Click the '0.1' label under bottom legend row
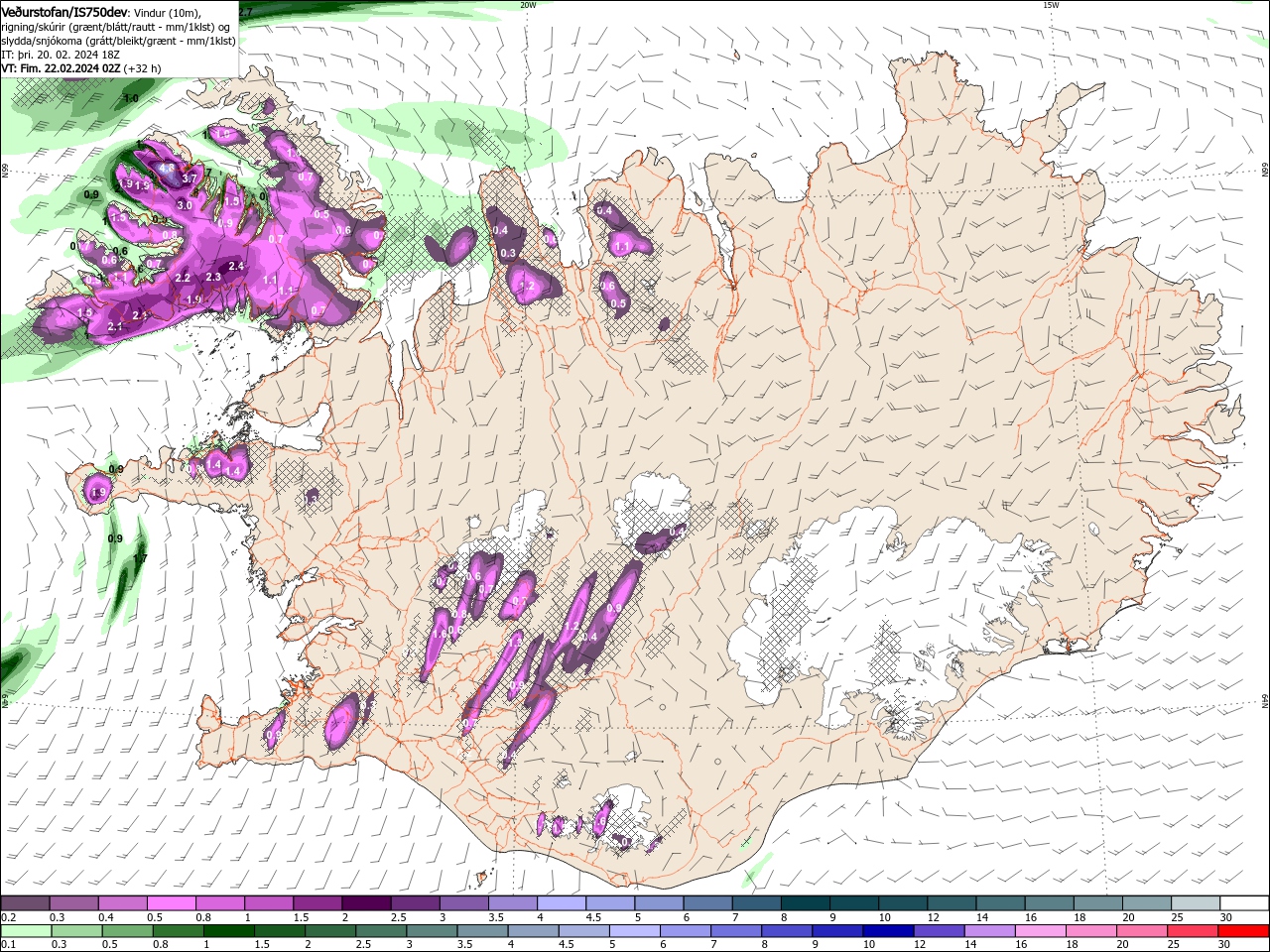 click(8, 945)
